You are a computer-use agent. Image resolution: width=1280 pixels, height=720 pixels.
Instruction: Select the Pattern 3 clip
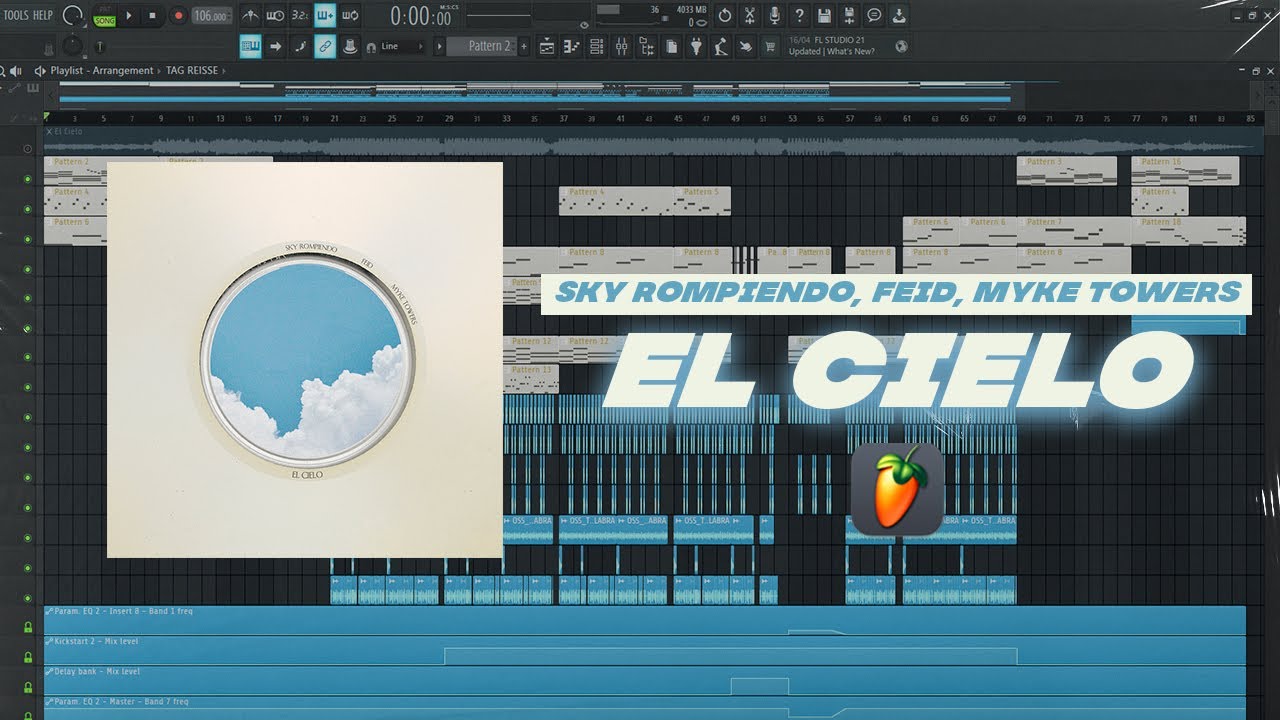pyautogui.click(x=1066, y=170)
